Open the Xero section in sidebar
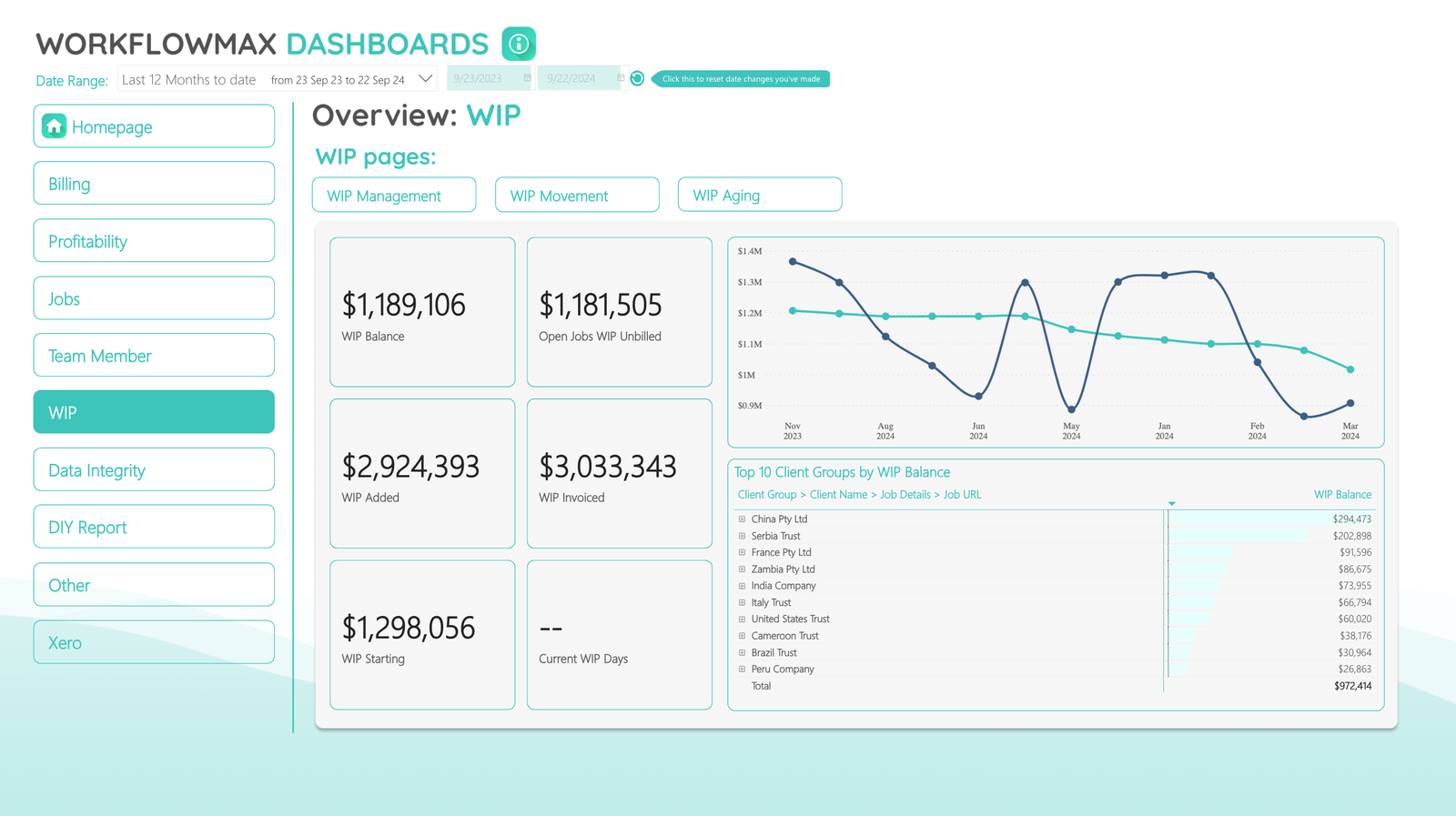The height and width of the screenshot is (816, 1456). coord(154,642)
